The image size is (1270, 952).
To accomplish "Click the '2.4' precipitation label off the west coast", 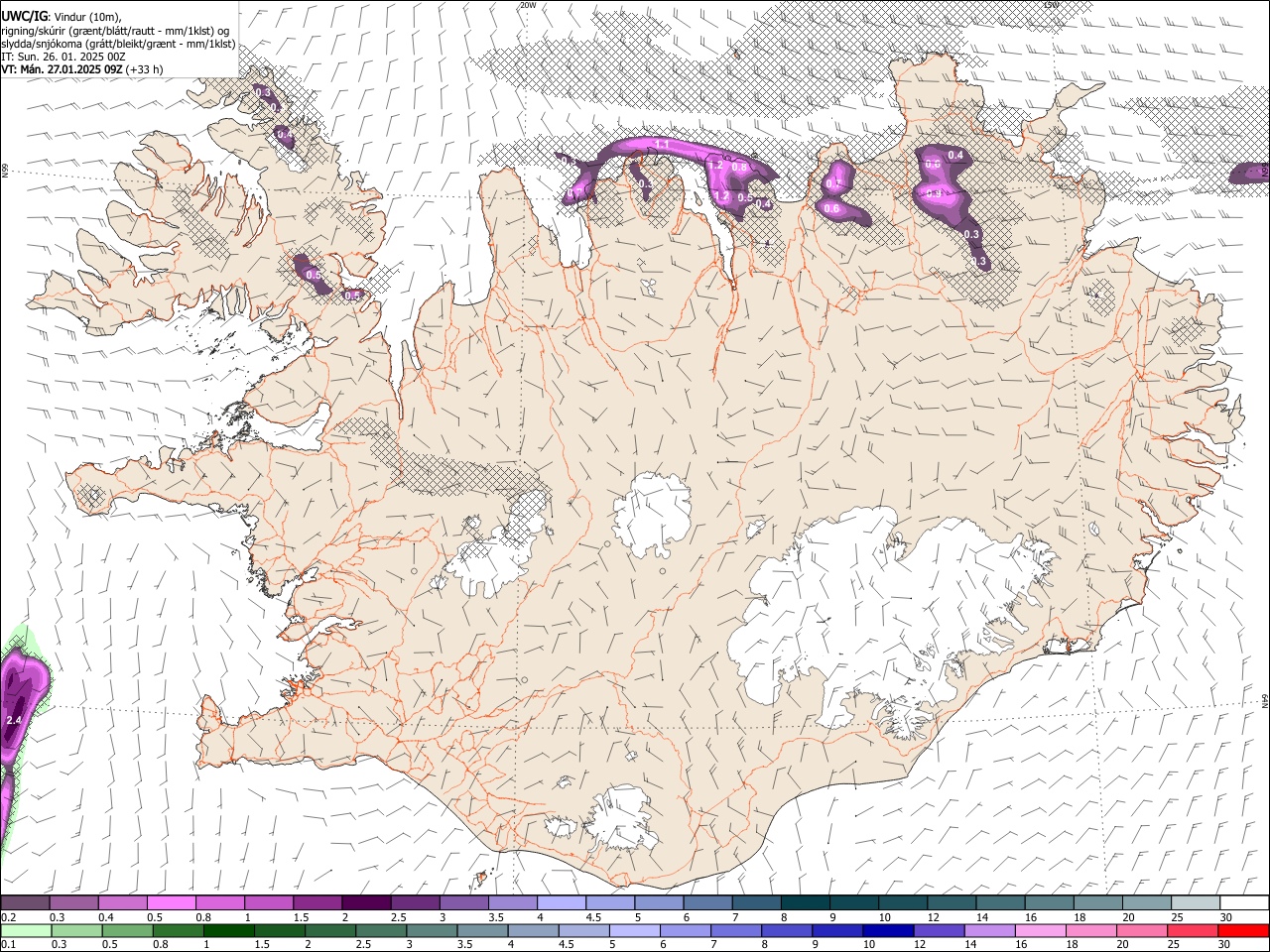I will click(x=14, y=720).
